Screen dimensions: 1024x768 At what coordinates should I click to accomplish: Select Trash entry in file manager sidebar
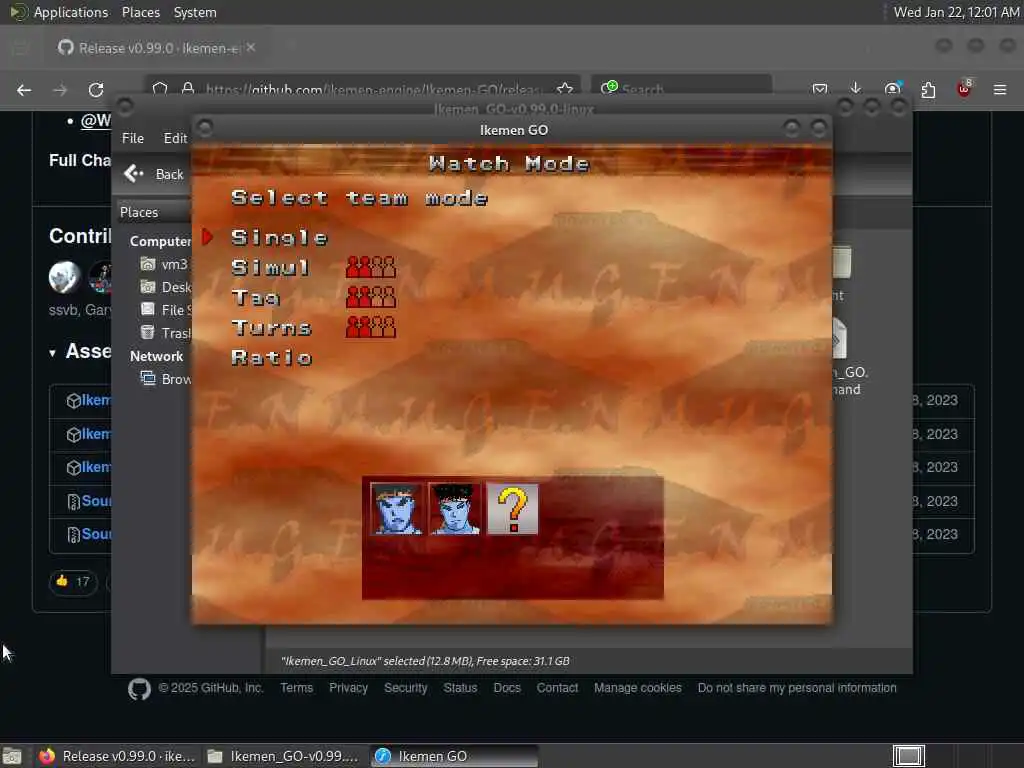tap(165, 332)
